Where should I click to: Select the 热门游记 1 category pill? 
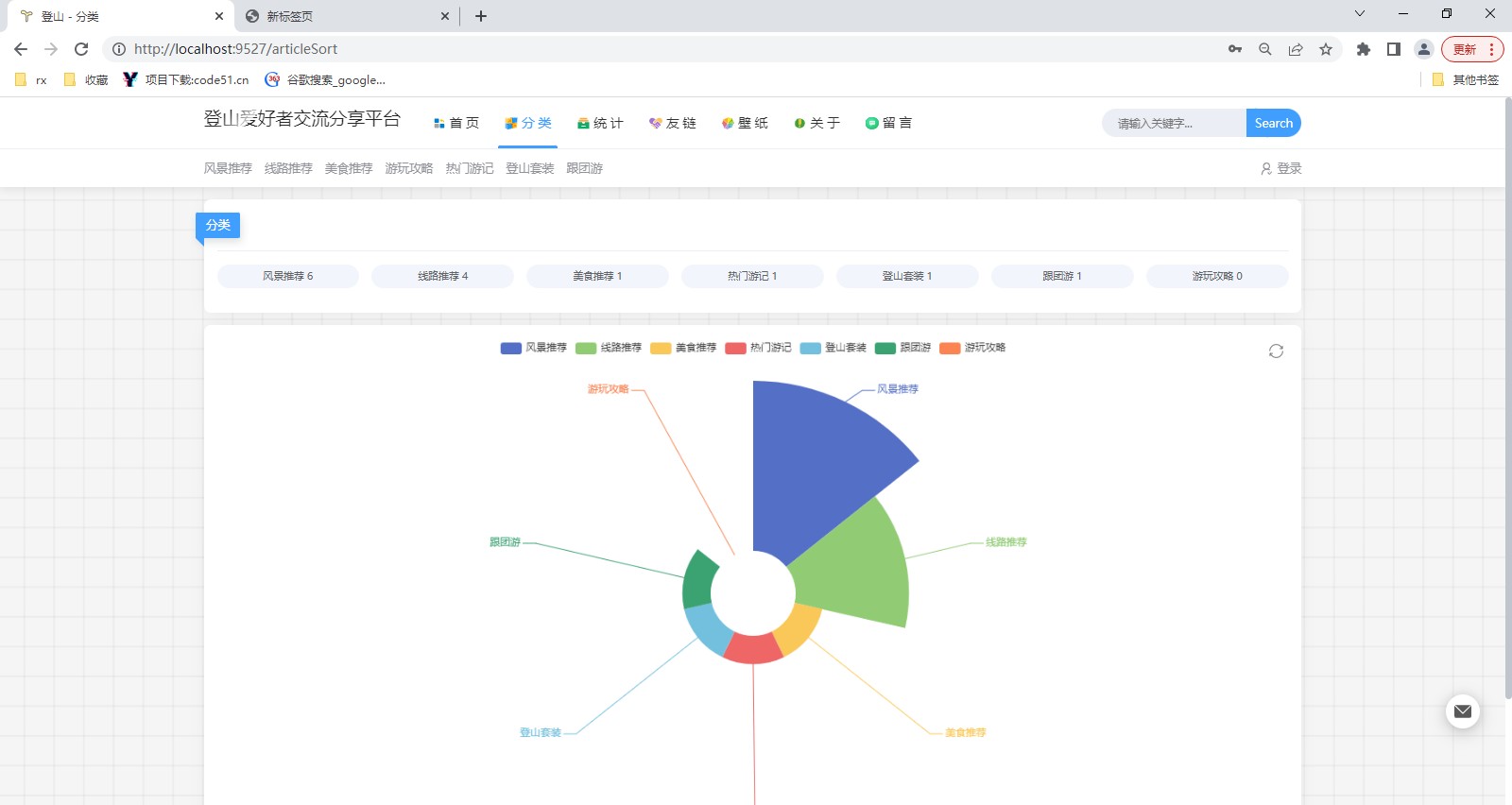[752, 276]
